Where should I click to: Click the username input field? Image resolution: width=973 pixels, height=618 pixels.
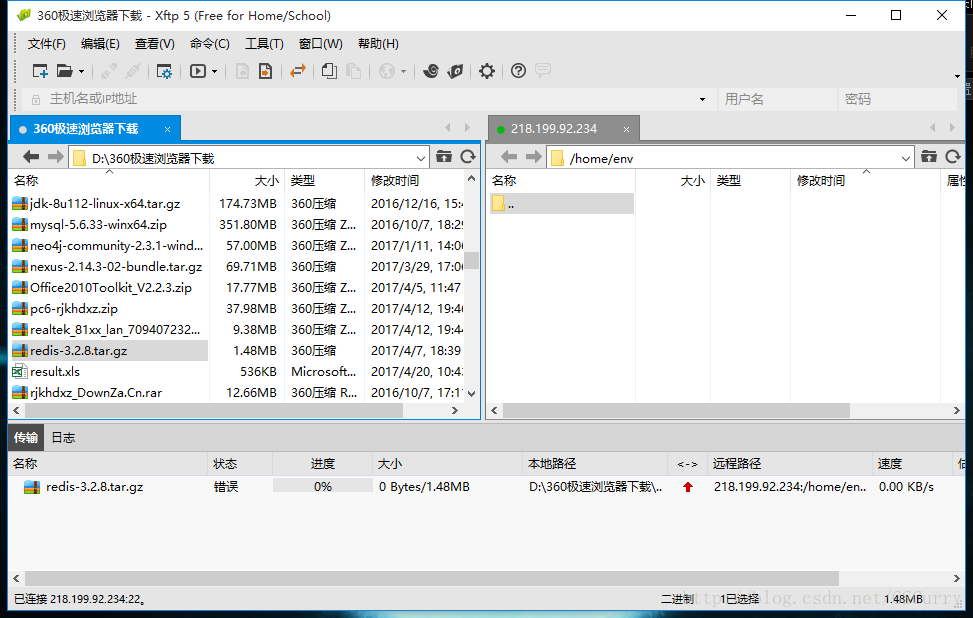click(x=777, y=99)
